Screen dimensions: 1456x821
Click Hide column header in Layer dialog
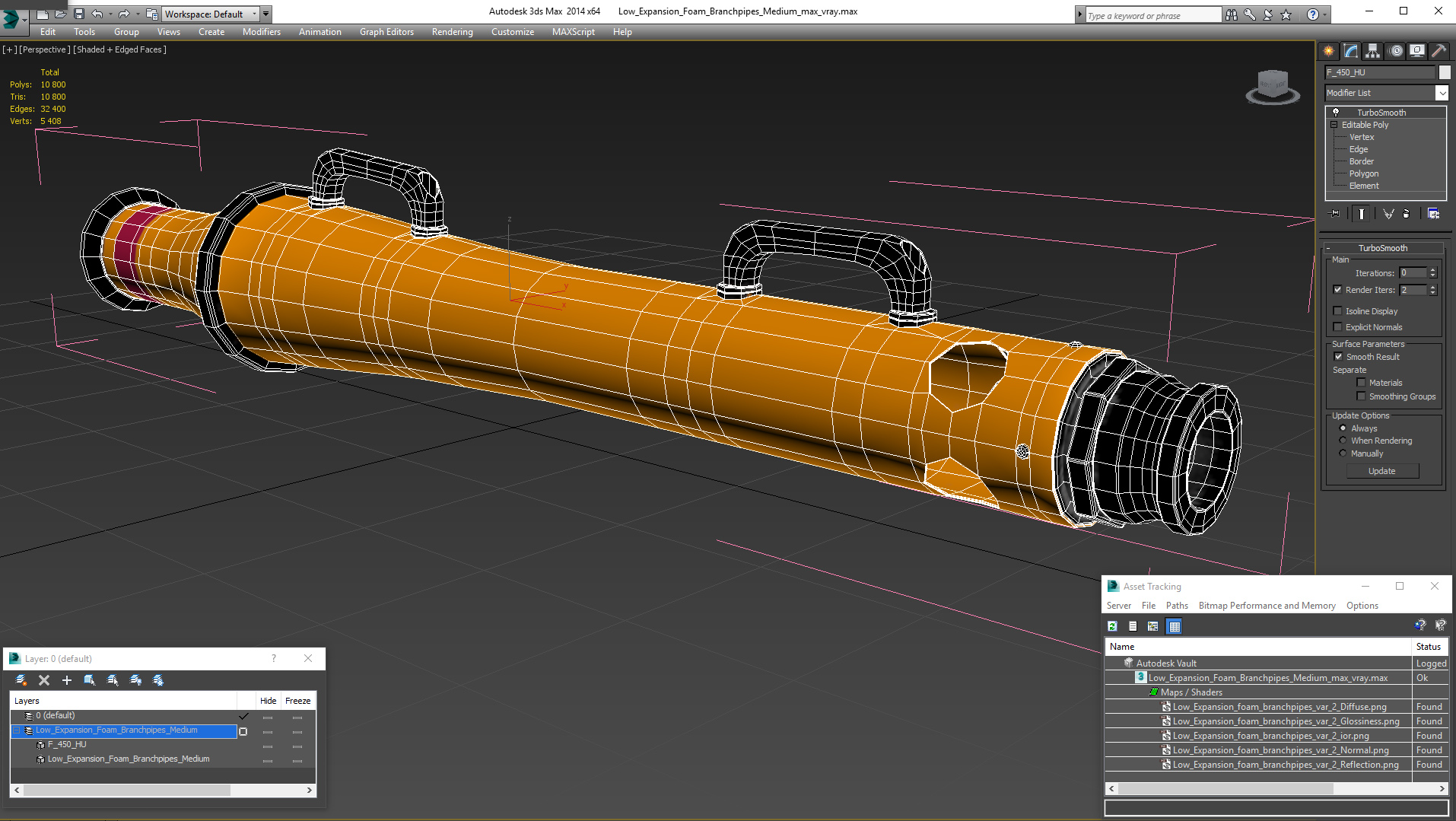pyautogui.click(x=268, y=701)
